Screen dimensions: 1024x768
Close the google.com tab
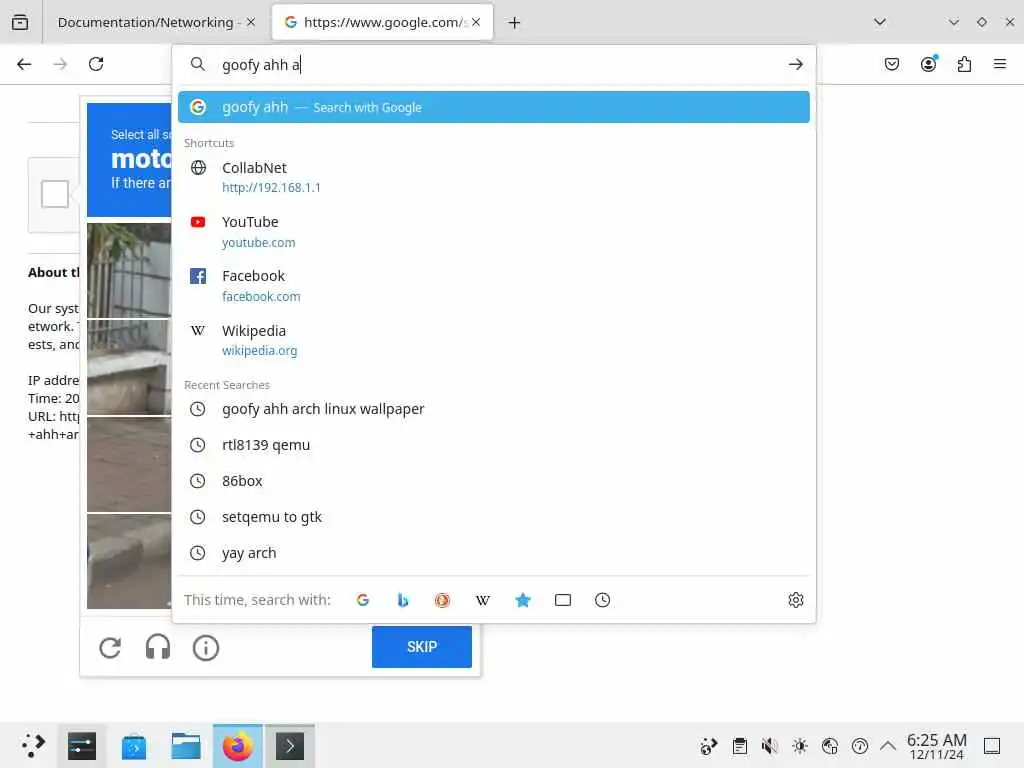pos(477,22)
